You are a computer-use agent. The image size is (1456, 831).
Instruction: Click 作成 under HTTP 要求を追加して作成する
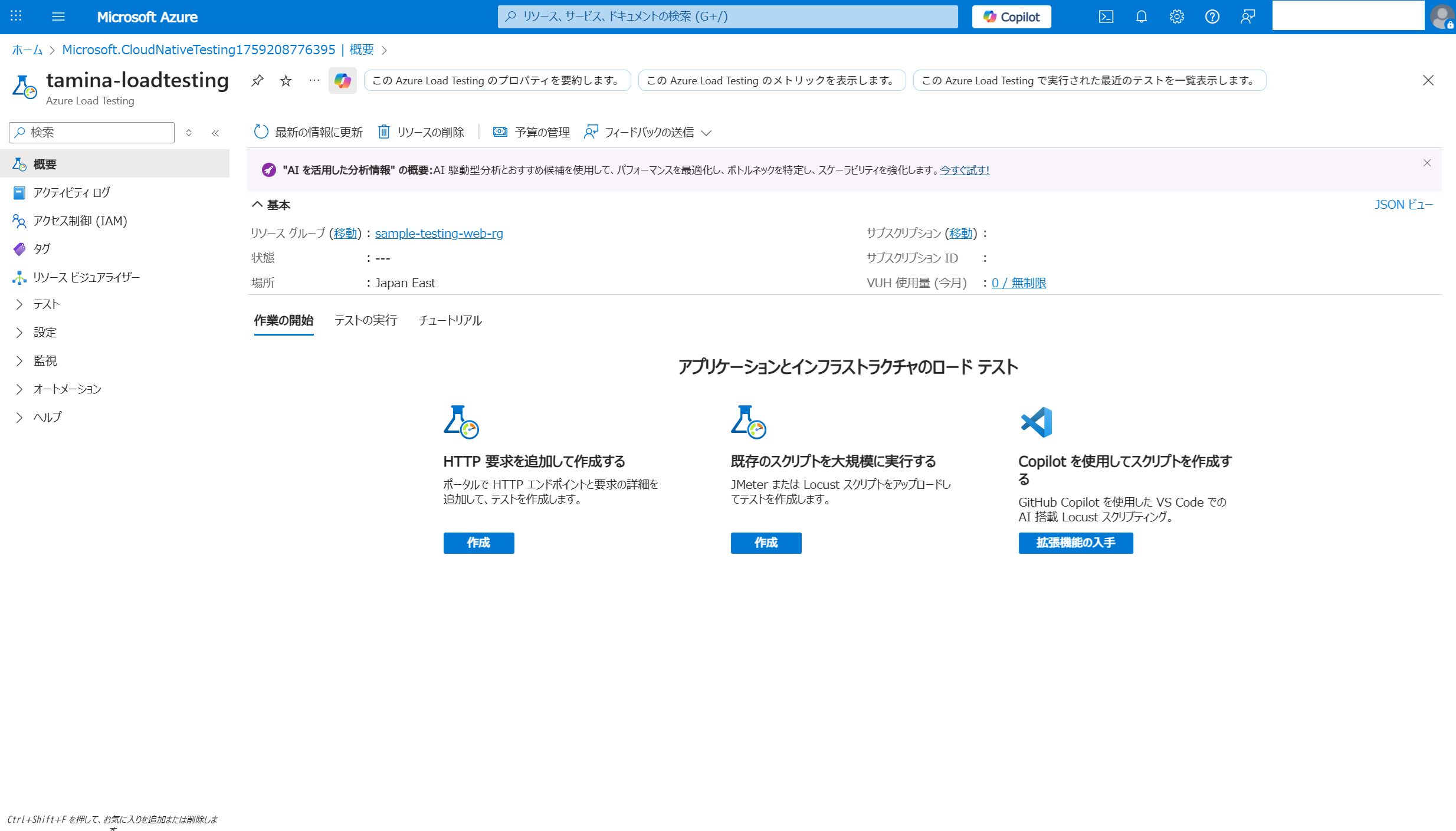(478, 543)
